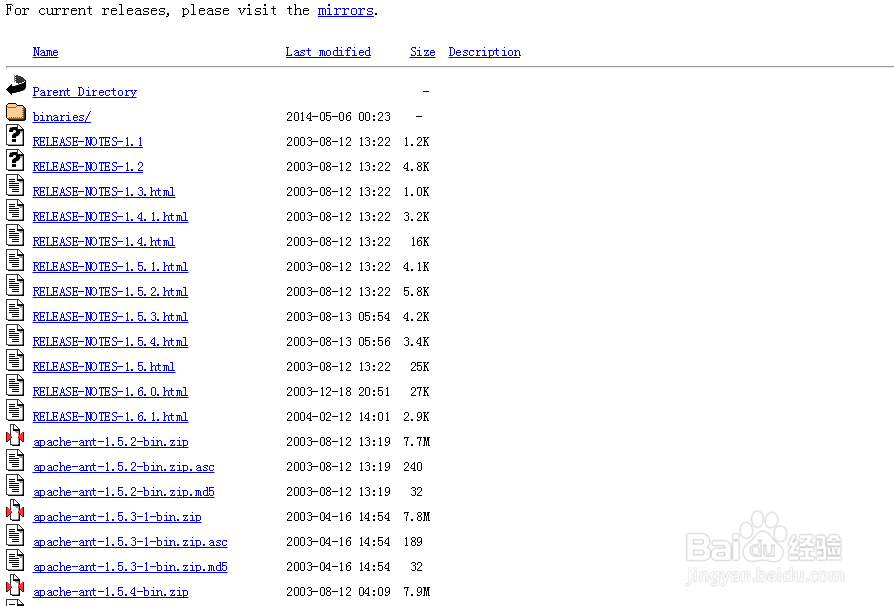The image size is (894, 606).
Task: Sort listing by Last modified column
Action: click(328, 52)
